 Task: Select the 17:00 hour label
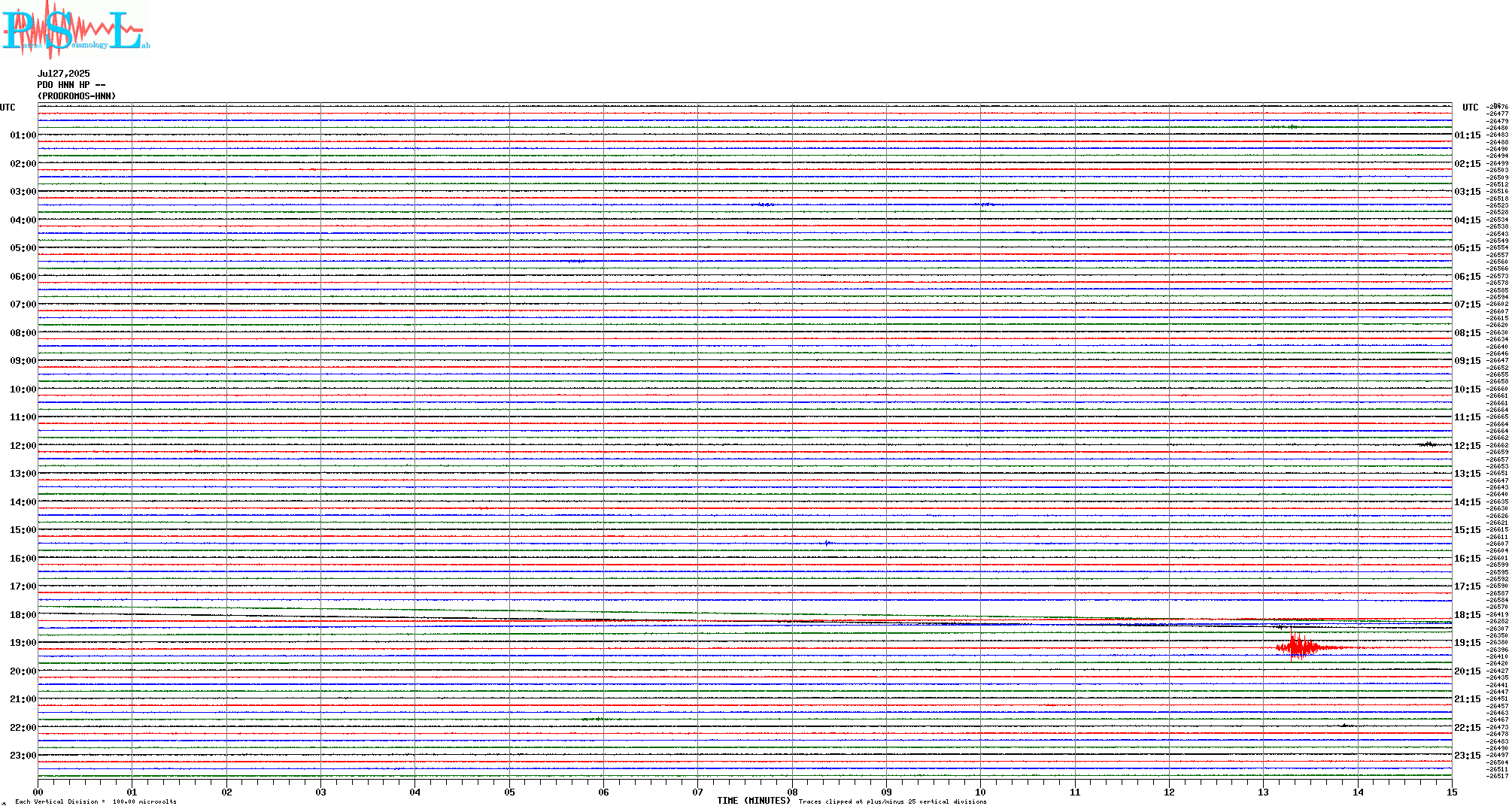23,586
